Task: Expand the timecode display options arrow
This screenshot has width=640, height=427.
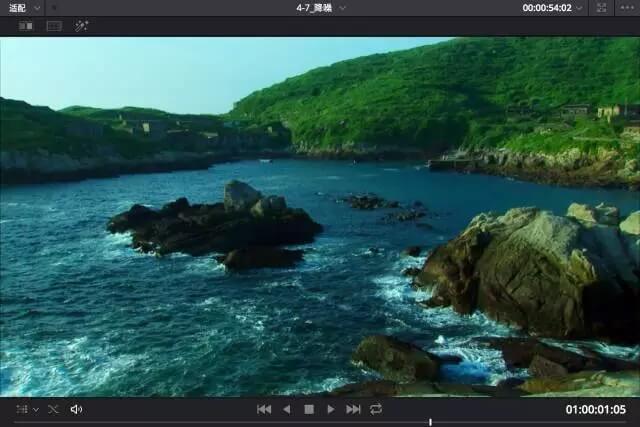Action: point(580,7)
